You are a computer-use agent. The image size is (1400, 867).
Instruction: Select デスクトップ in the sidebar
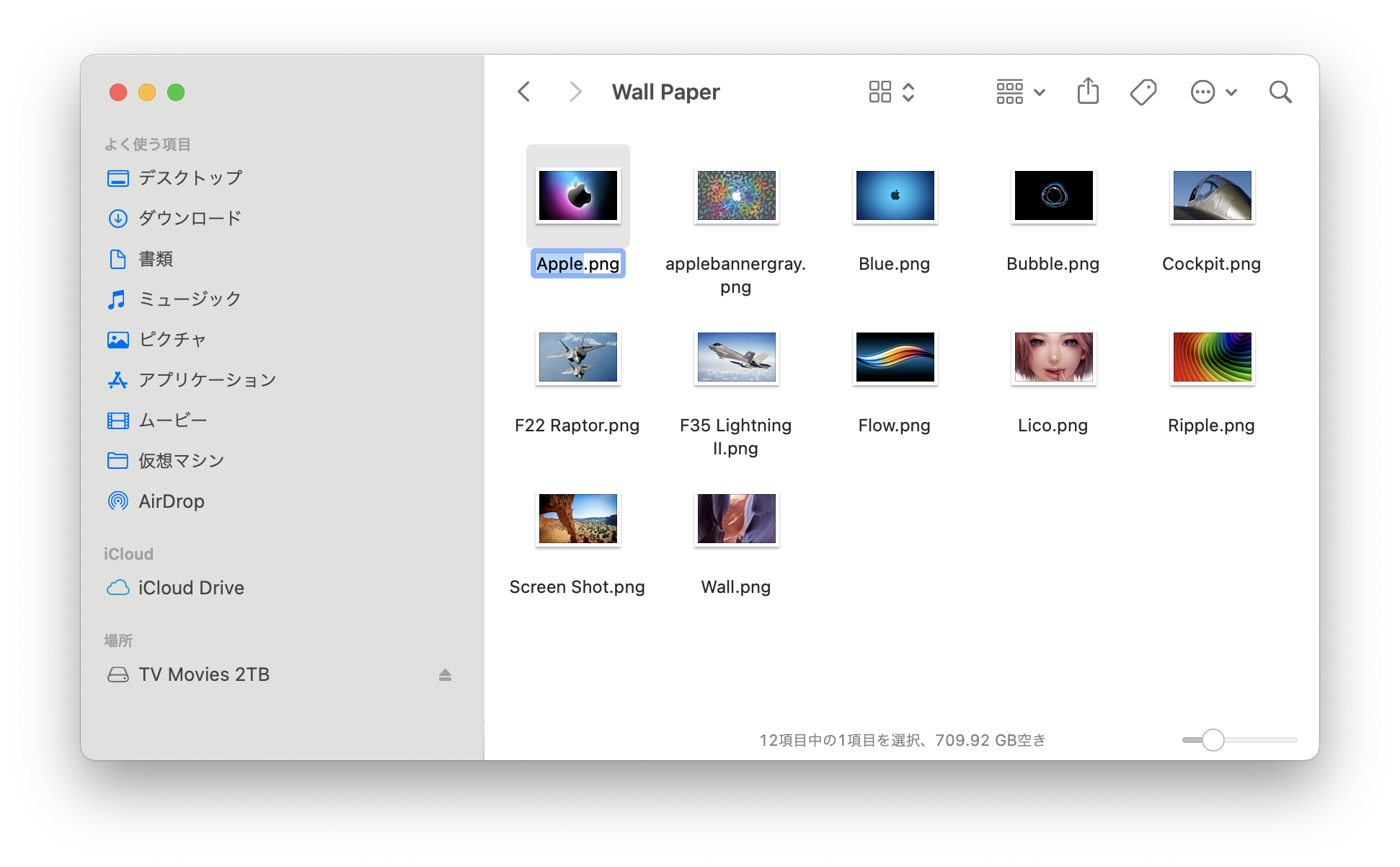point(190,177)
